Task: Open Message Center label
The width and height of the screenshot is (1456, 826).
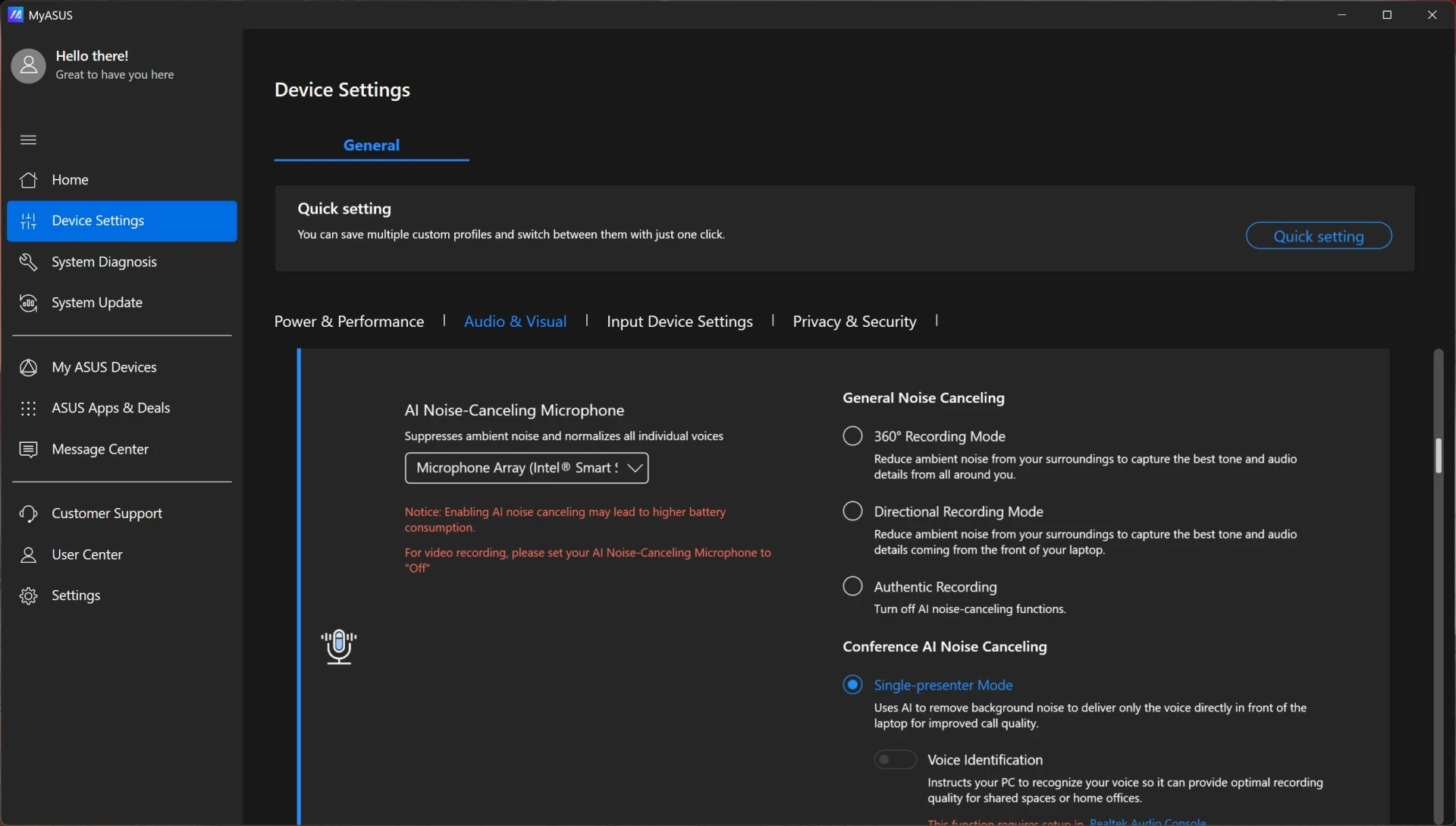Action: [100, 449]
